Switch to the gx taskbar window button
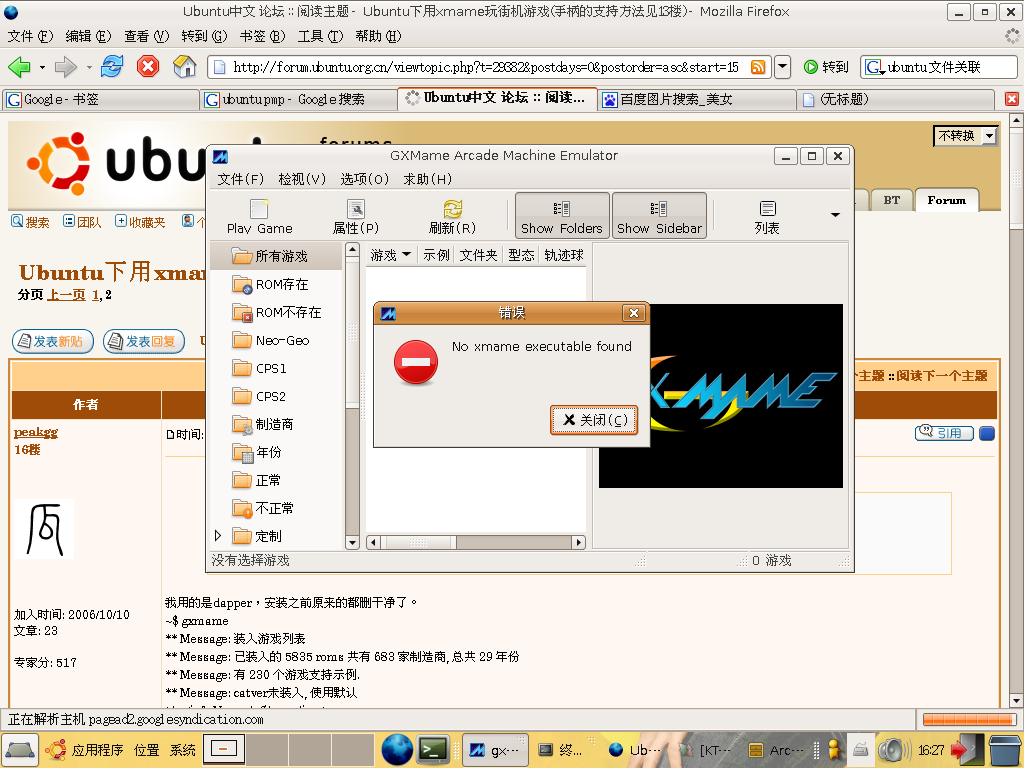Screen dimensions: 1024x768 point(494,750)
